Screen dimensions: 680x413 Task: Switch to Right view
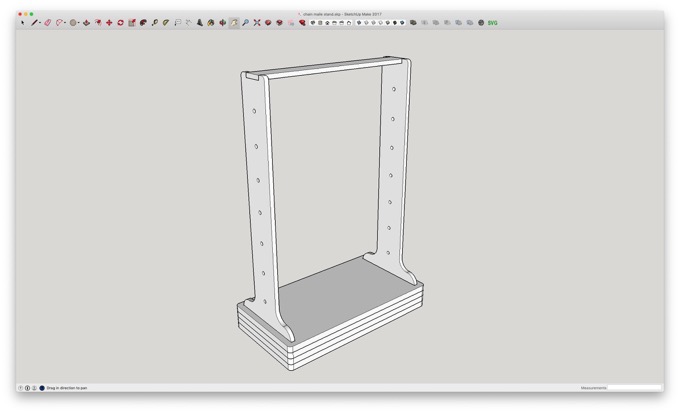click(334, 23)
